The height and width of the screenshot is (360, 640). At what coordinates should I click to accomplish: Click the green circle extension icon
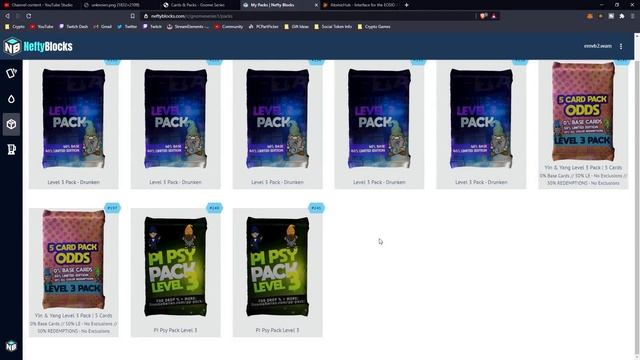(600, 16)
